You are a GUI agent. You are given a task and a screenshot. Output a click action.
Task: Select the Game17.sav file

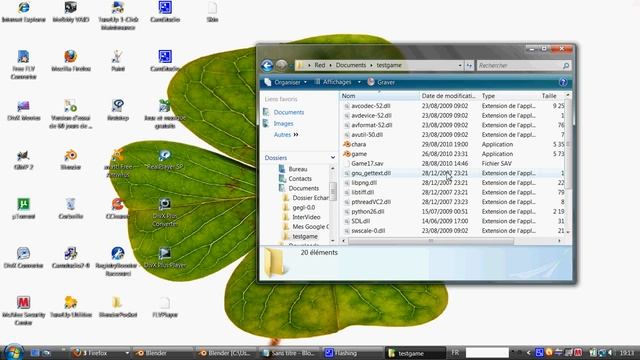(367, 163)
